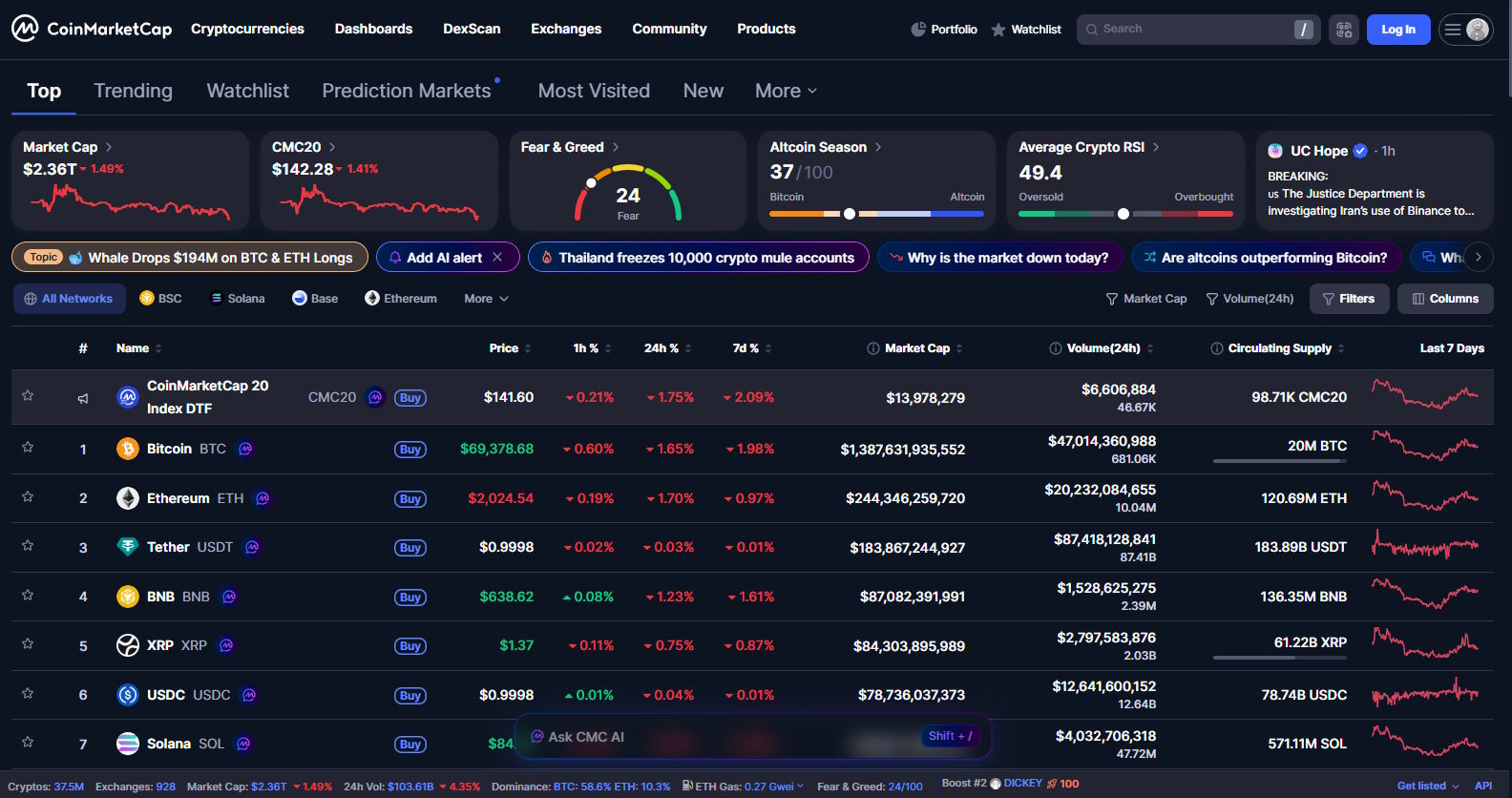Toggle the watchlist star for USDC
The height and width of the screenshot is (798, 1512).
click(x=28, y=693)
